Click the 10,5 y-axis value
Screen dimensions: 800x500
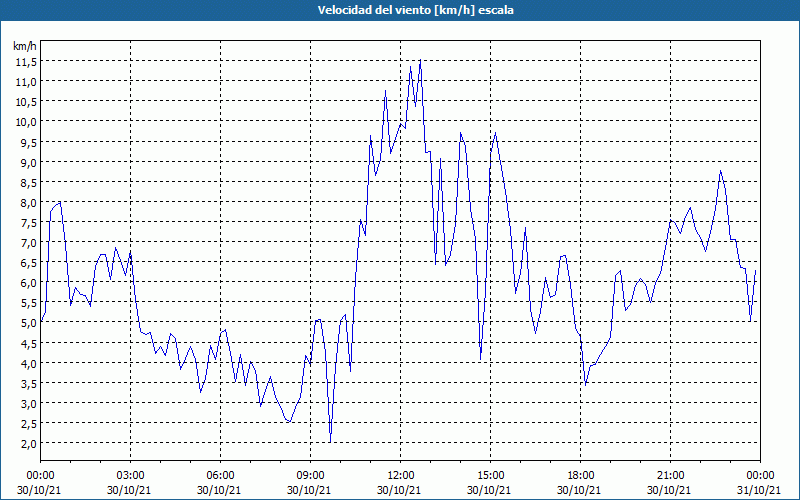click(27, 102)
